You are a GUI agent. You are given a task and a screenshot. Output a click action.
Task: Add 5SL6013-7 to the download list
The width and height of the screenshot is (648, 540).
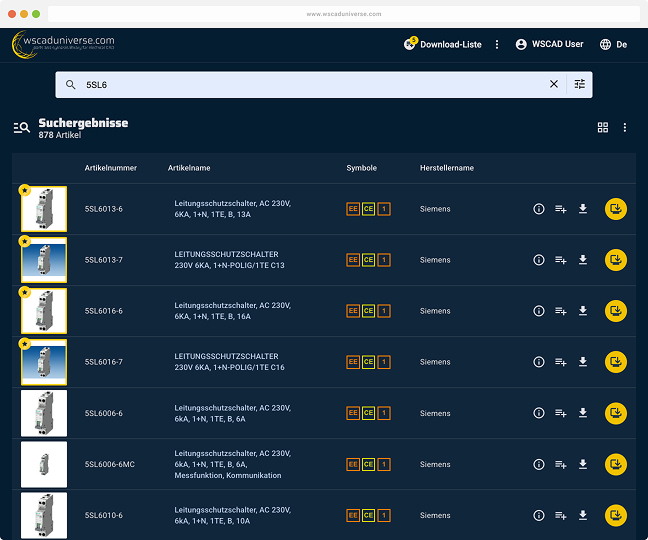pos(560,260)
